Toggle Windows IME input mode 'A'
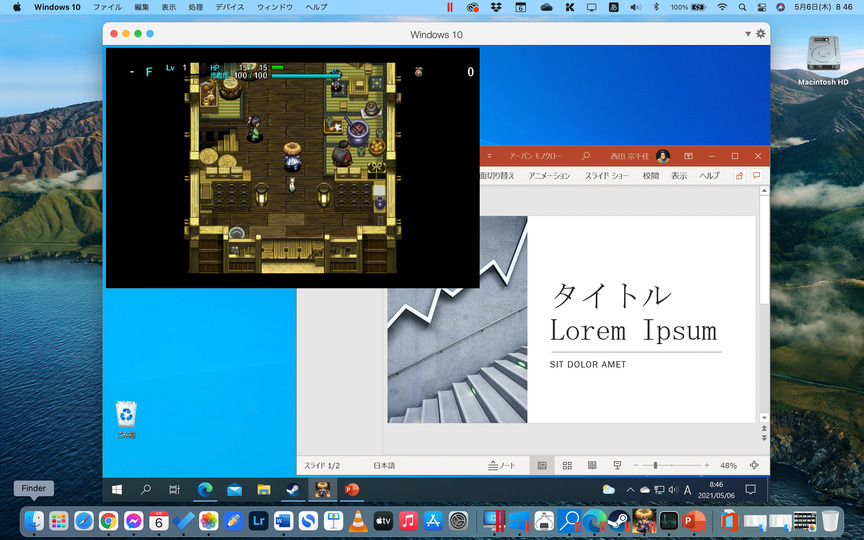 (687, 489)
